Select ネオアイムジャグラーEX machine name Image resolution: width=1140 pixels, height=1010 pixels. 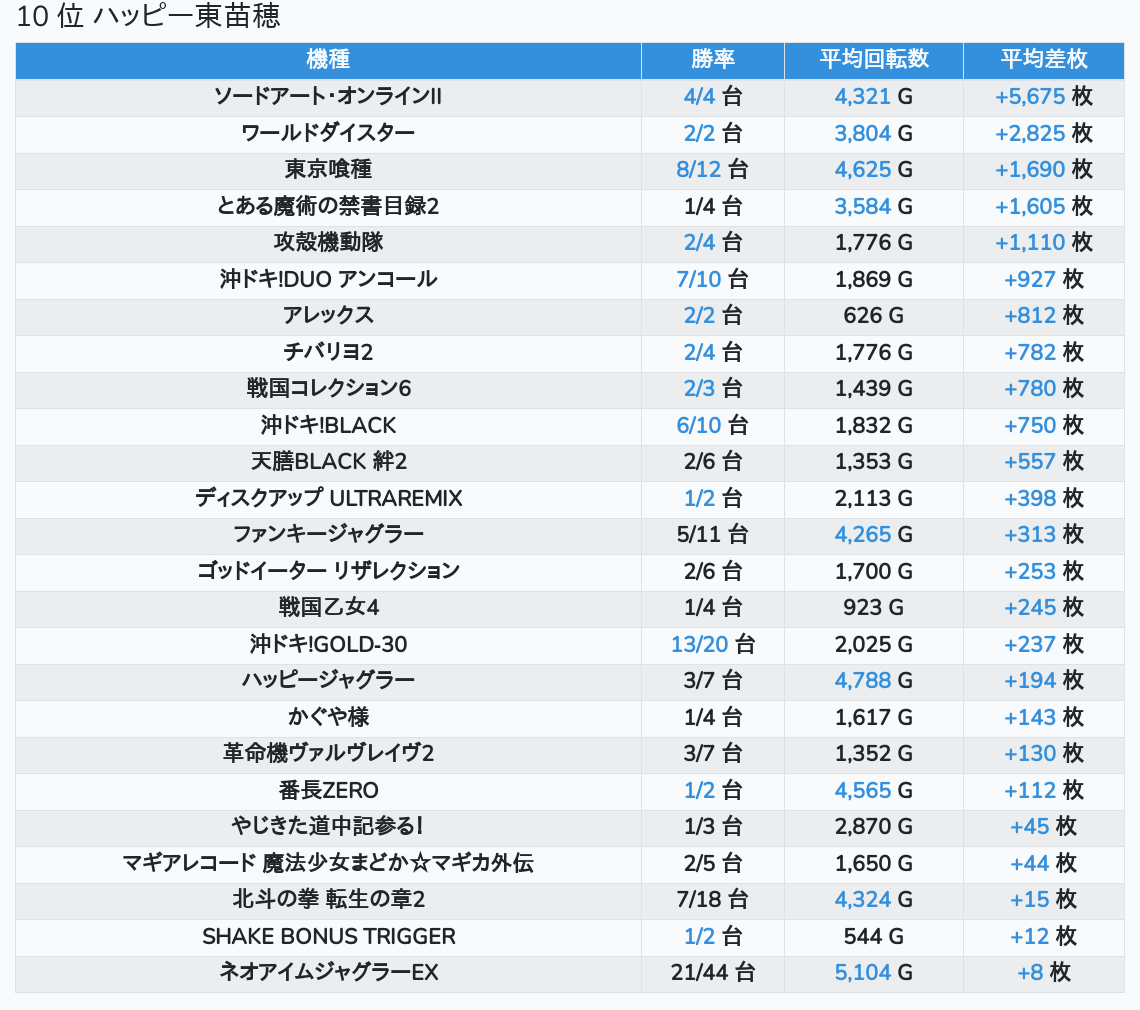(328, 973)
